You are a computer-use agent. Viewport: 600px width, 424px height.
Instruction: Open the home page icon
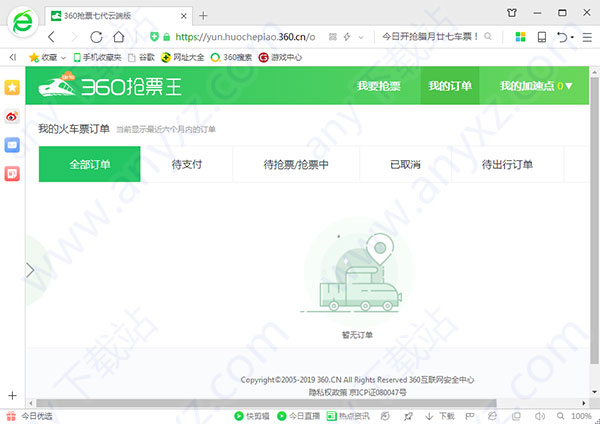[119, 37]
